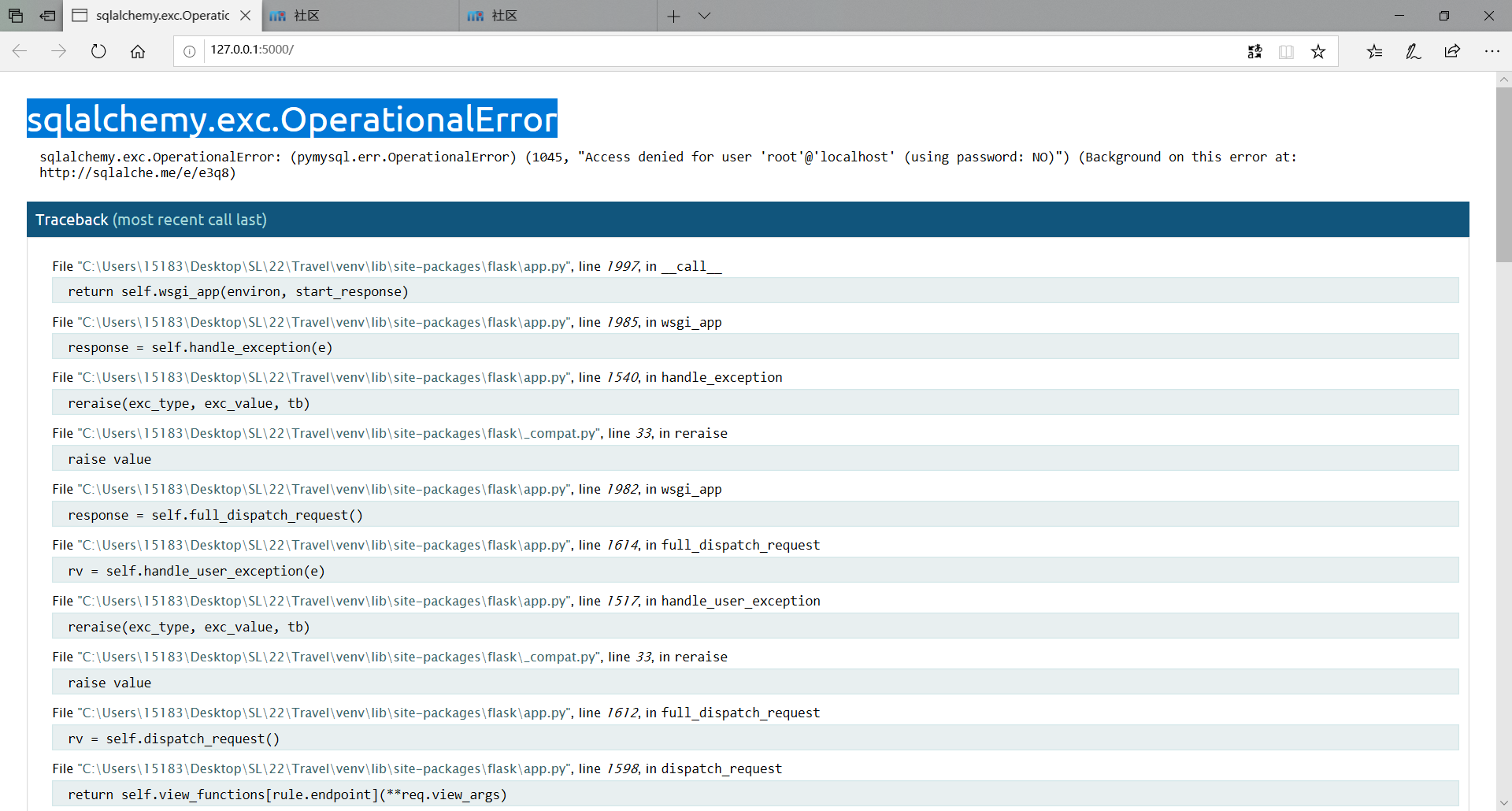
Task: Open Reading view icon
Action: pyautogui.click(x=1286, y=51)
